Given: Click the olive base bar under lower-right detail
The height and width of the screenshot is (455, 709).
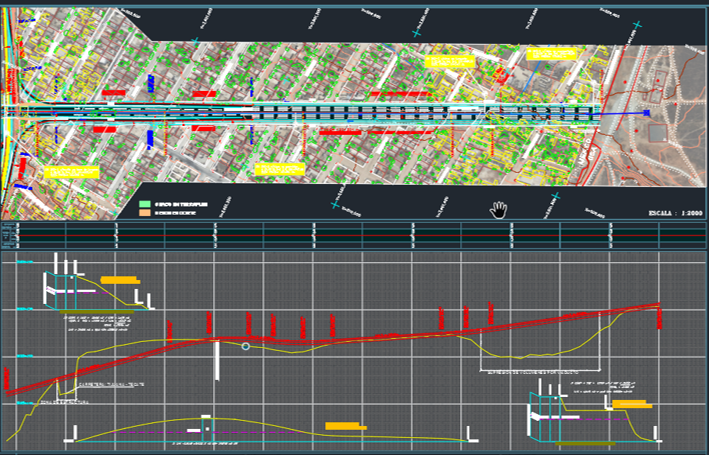Looking at the screenshot, I should point(585,443).
